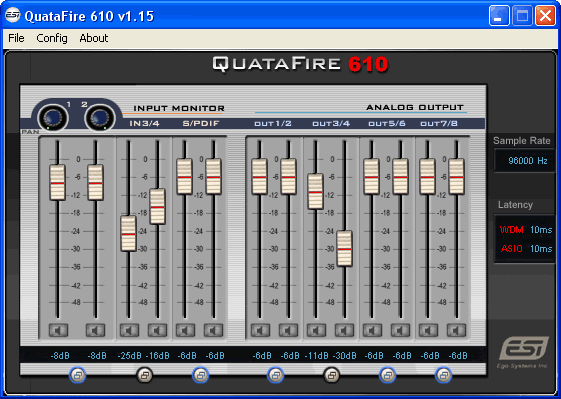Open the File menu
The width and height of the screenshot is (561, 399).
click(16, 38)
